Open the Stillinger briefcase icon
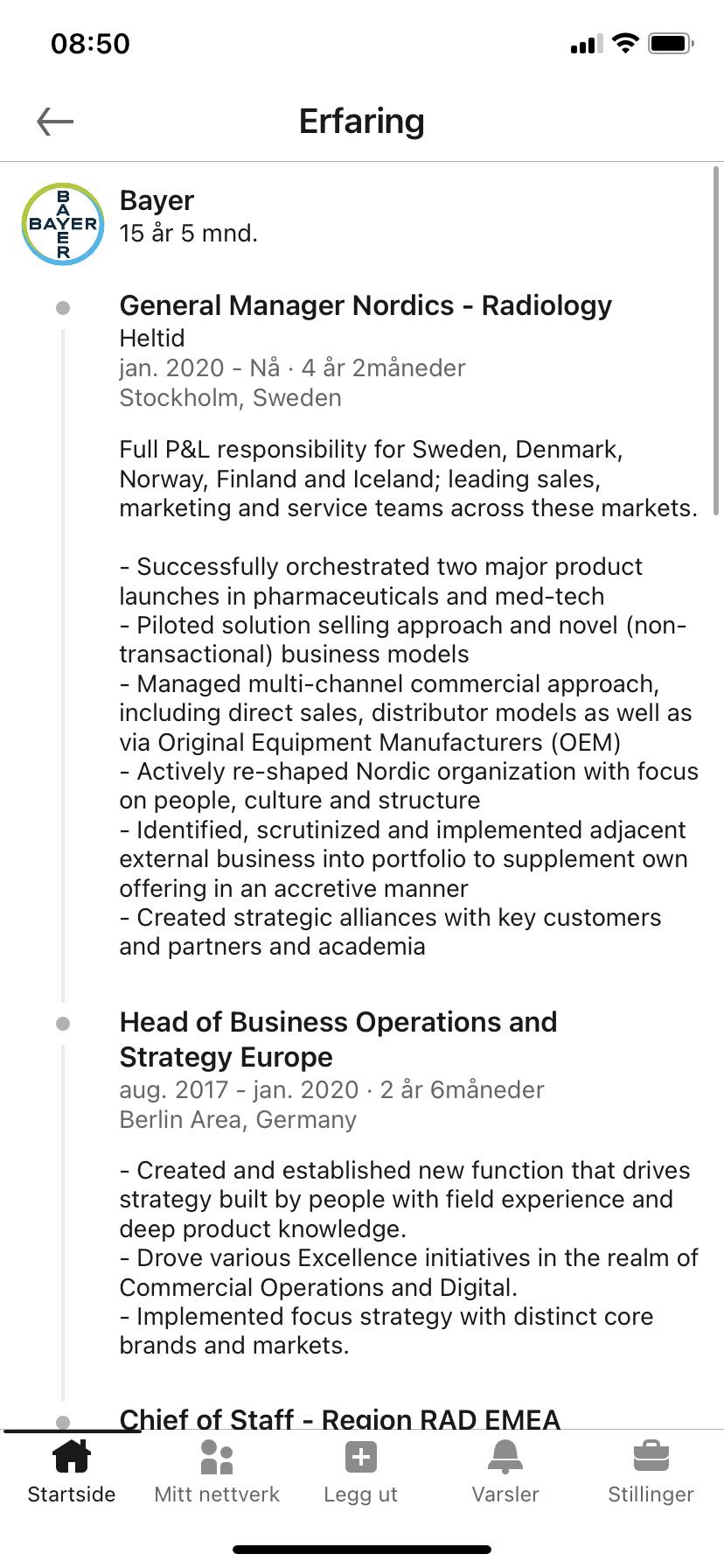This screenshot has height=1568, width=724. (x=651, y=1457)
